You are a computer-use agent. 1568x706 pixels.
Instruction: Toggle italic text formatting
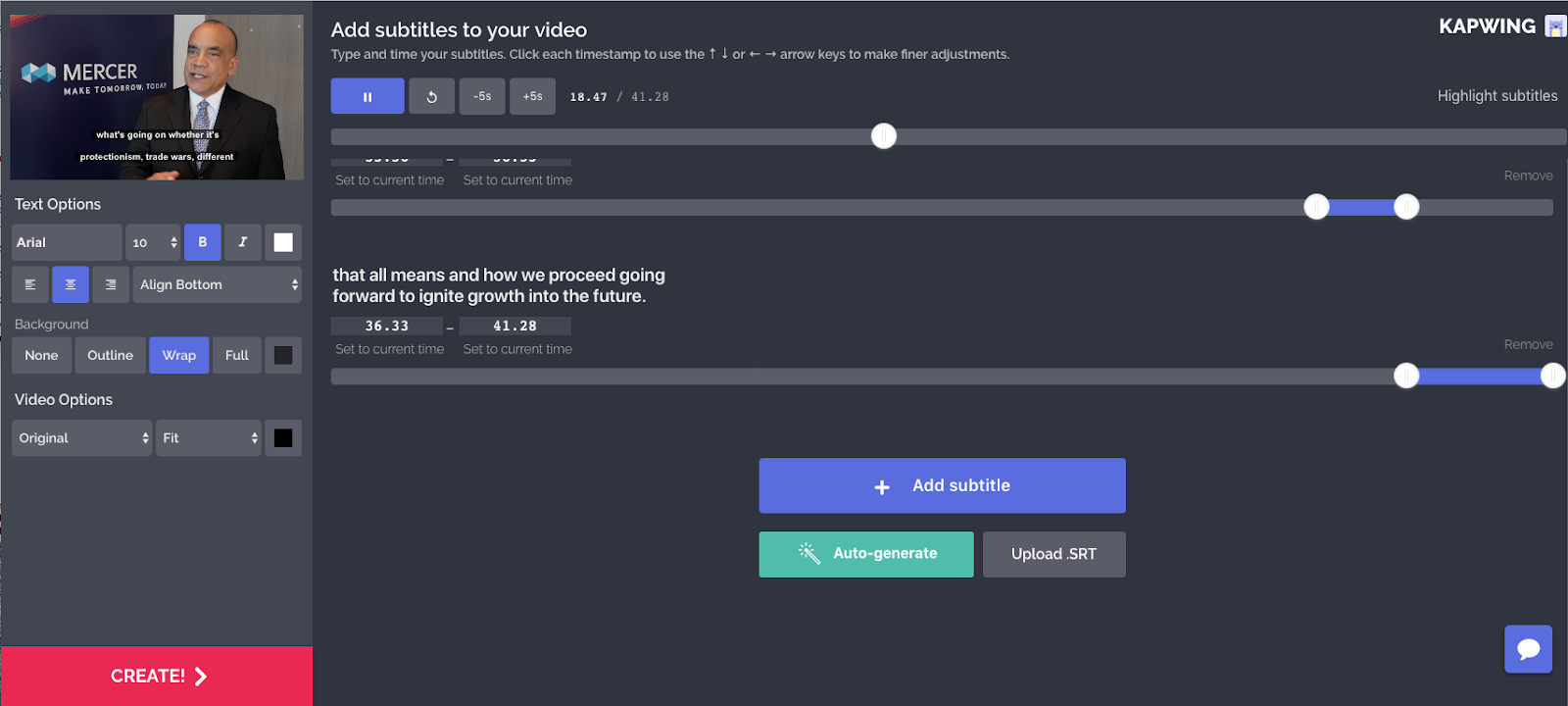tap(243, 242)
